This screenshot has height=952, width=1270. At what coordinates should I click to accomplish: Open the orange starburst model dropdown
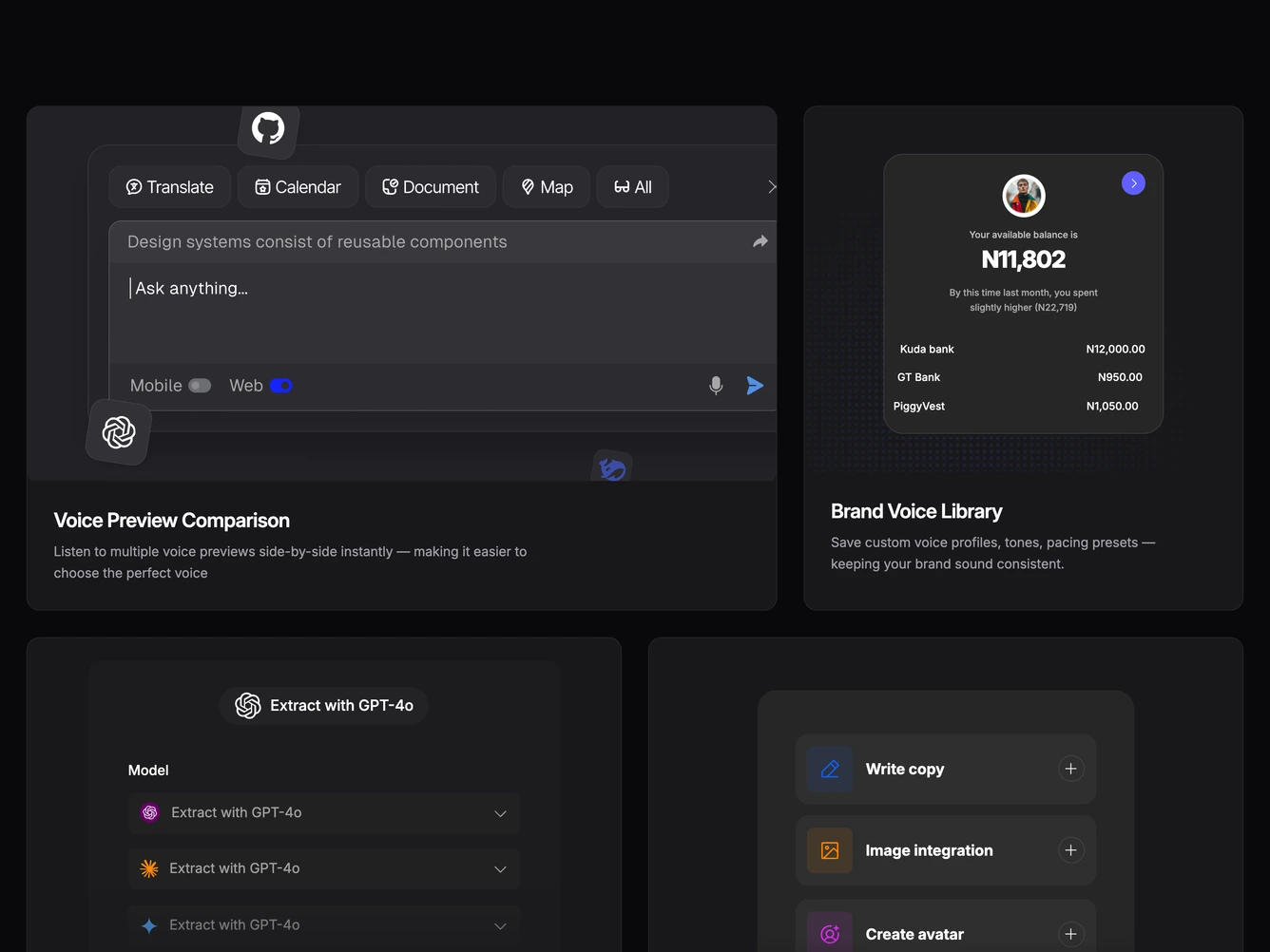pyautogui.click(x=324, y=868)
